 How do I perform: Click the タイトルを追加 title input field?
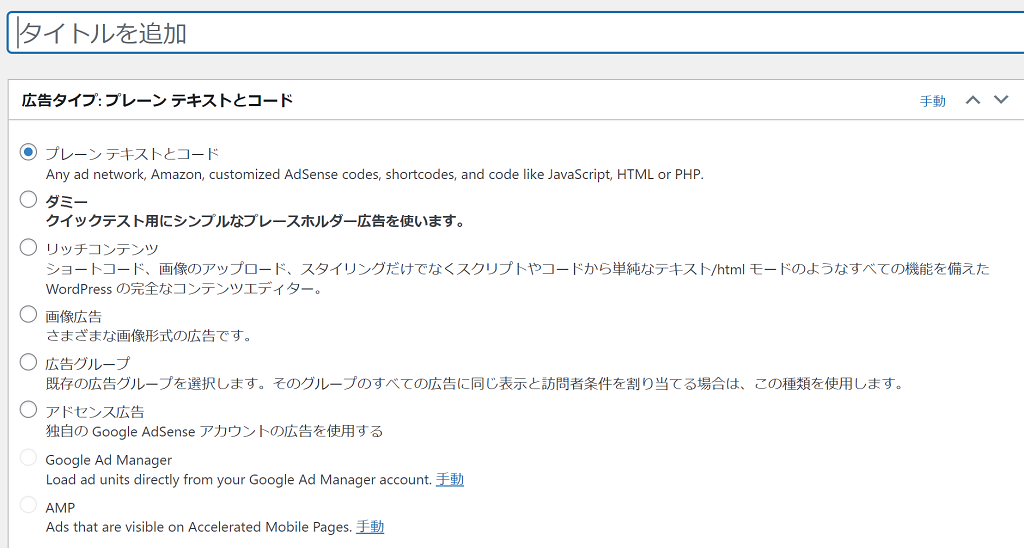tap(515, 33)
